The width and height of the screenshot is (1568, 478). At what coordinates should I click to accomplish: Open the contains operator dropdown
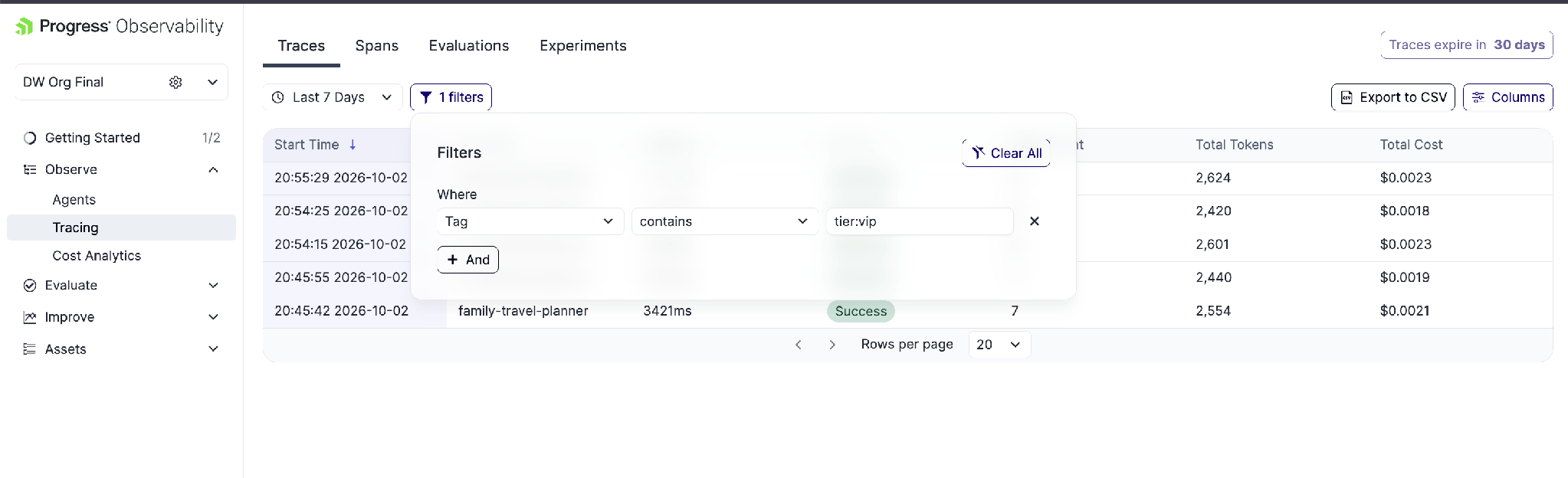click(725, 221)
